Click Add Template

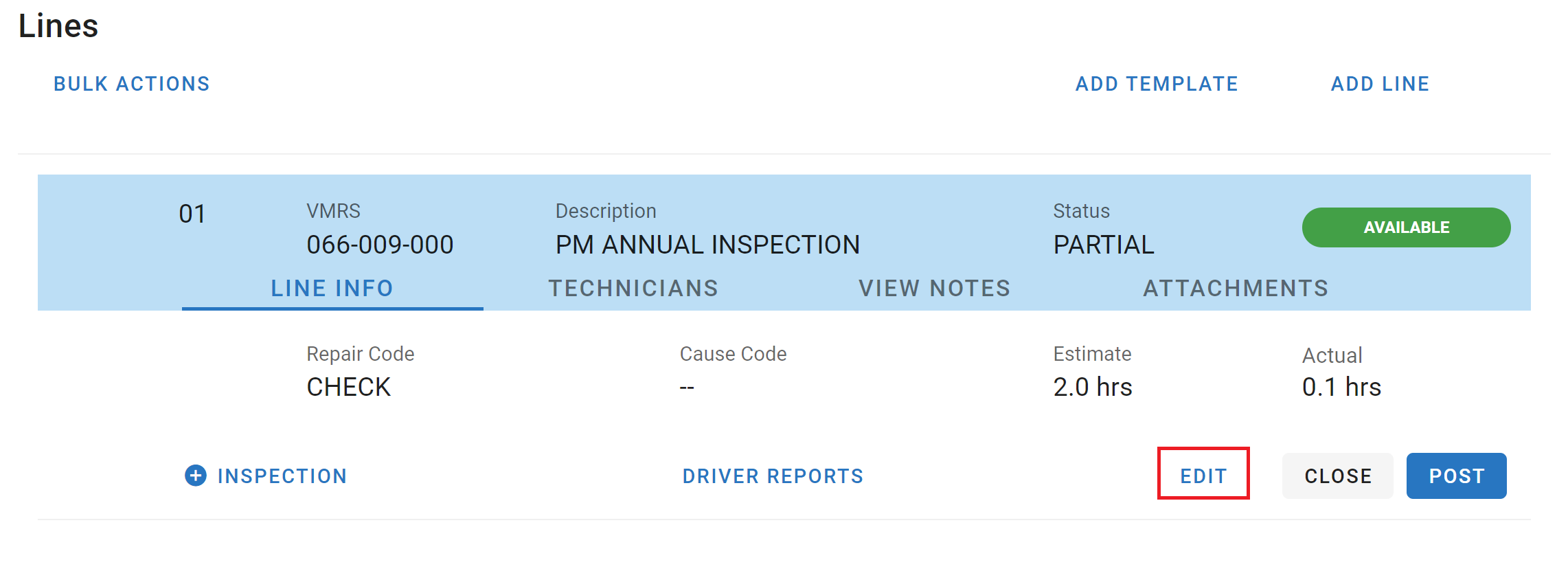[1157, 84]
